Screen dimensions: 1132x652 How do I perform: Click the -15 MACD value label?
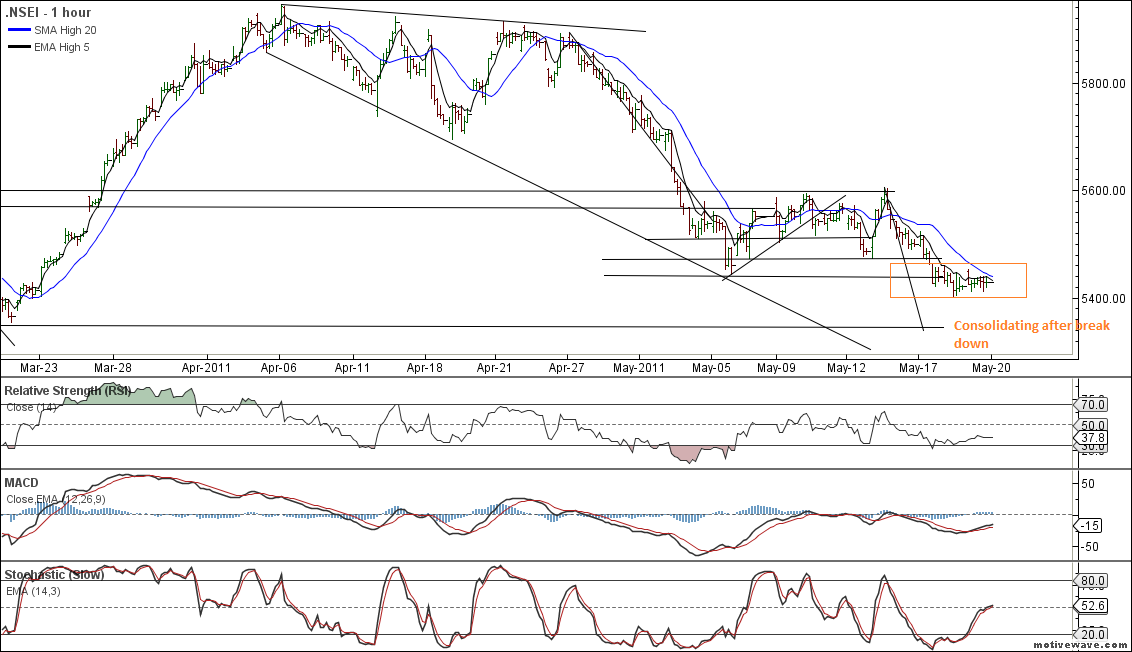click(x=1092, y=525)
